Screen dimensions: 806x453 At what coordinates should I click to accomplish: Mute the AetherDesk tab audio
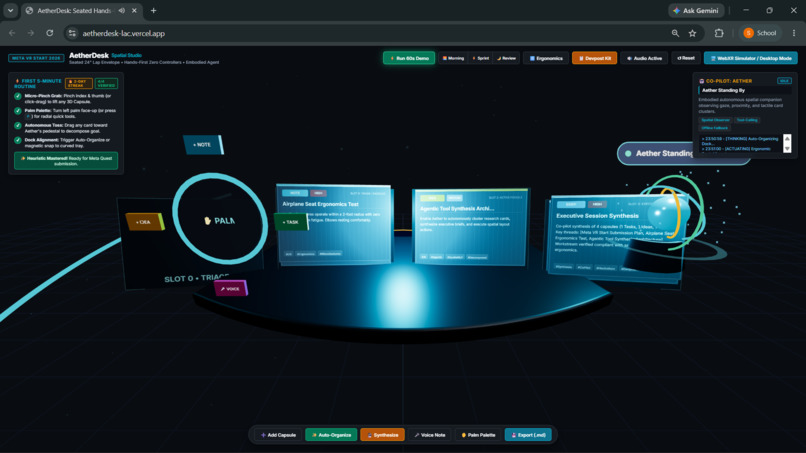tap(122, 10)
